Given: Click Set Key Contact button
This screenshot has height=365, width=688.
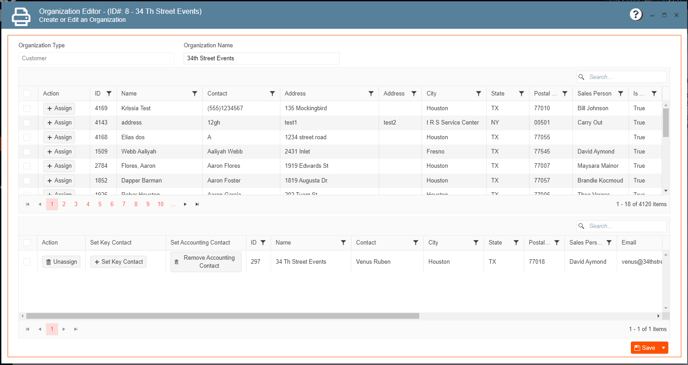Looking at the screenshot, I should tap(118, 262).
